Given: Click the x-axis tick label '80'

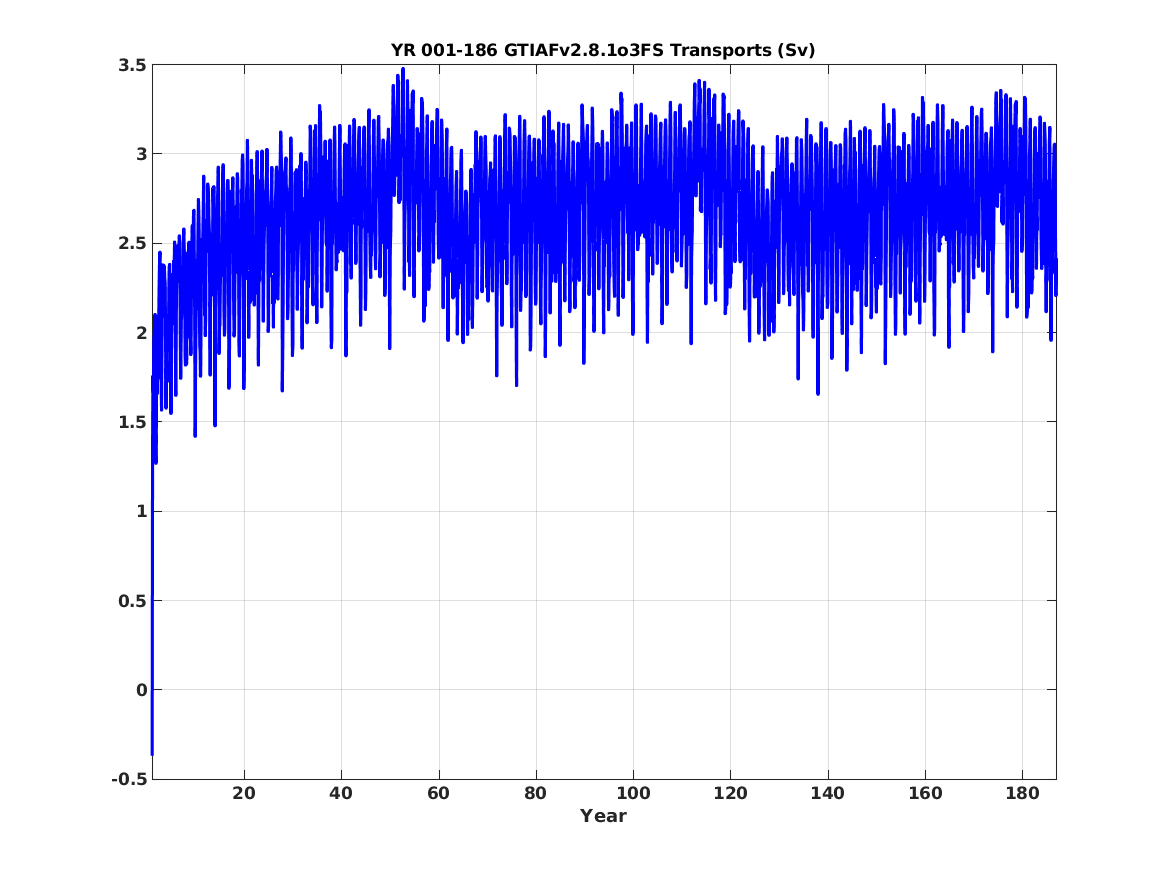Looking at the screenshot, I should tap(535, 794).
